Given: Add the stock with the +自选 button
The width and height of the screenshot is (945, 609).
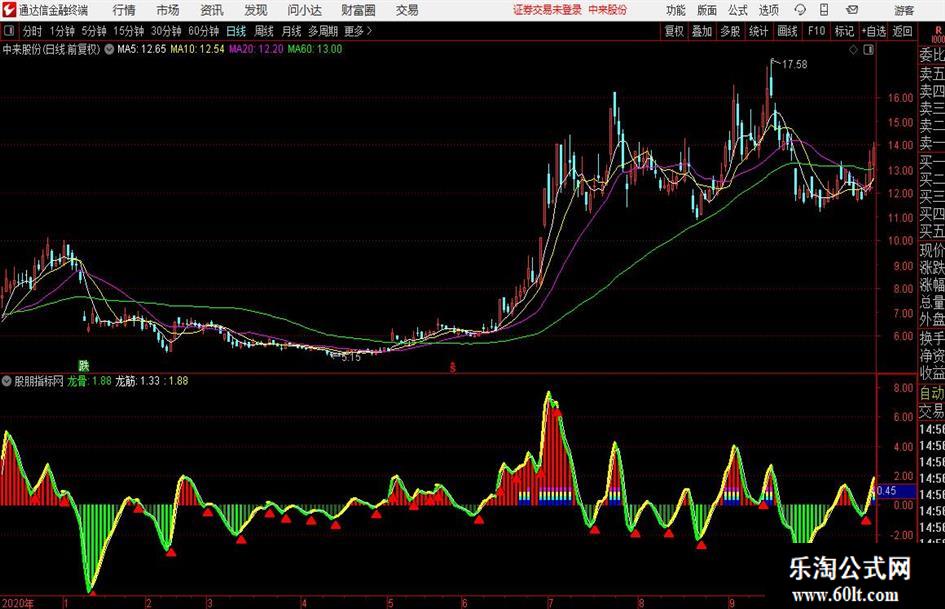Looking at the screenshot, I should [873, 31].
